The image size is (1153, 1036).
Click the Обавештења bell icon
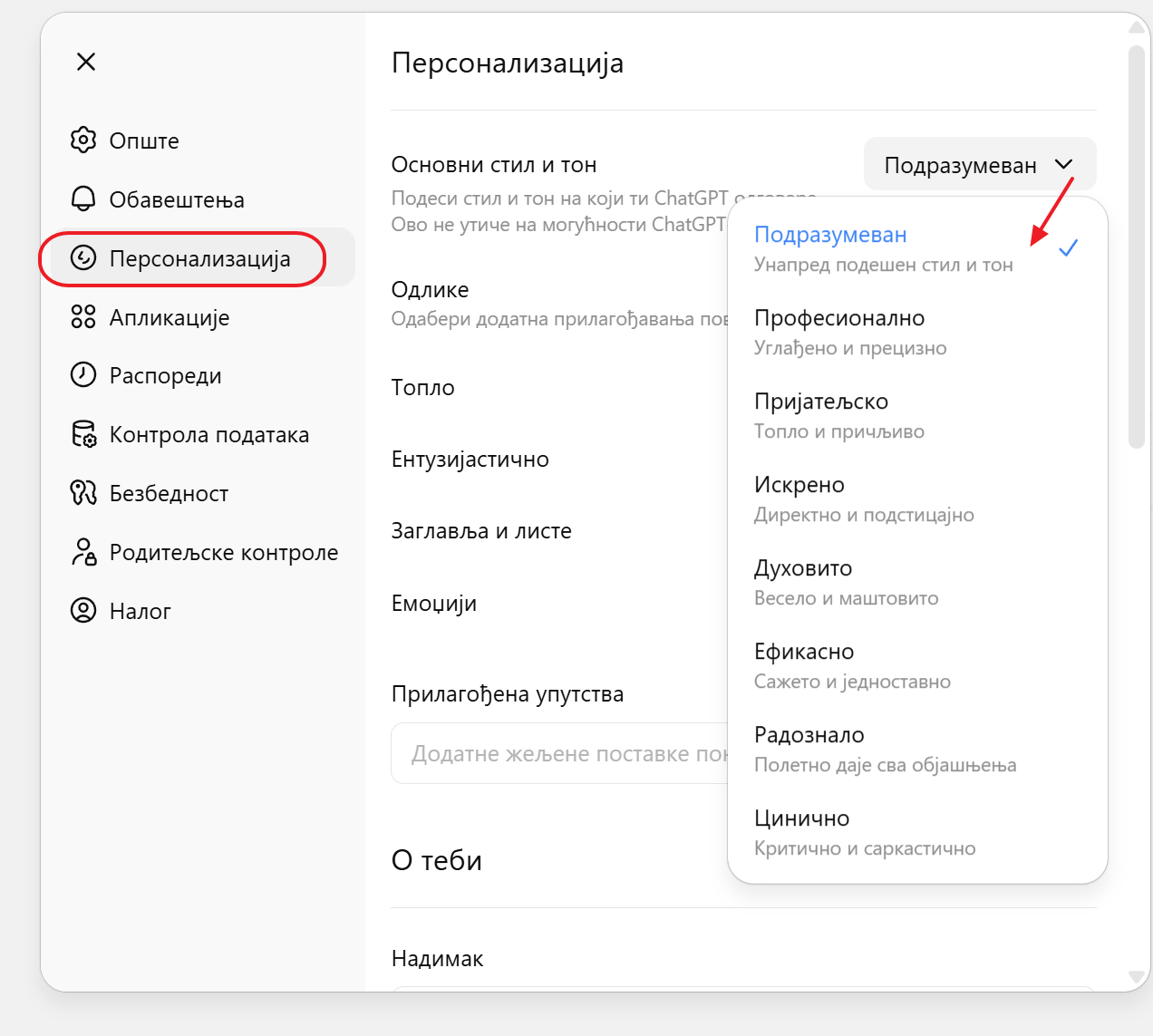[83, 199]
